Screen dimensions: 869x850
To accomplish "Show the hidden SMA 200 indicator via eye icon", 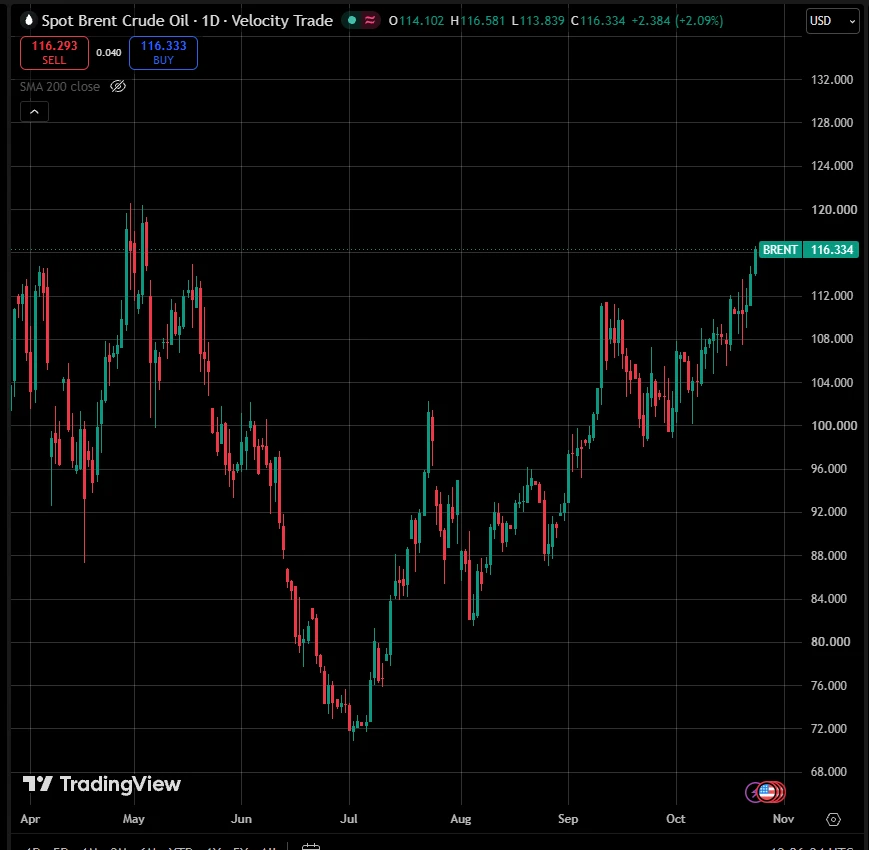I will 118,86.
